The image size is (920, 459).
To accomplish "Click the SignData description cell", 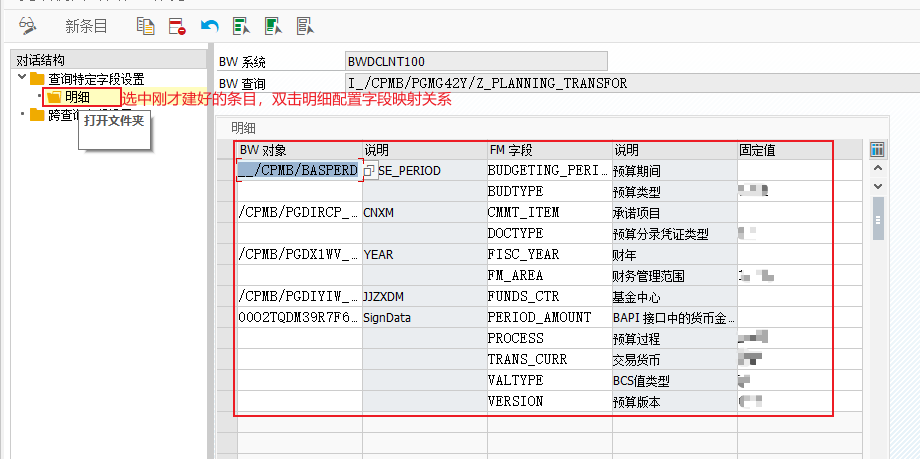I will click(425, 318).
